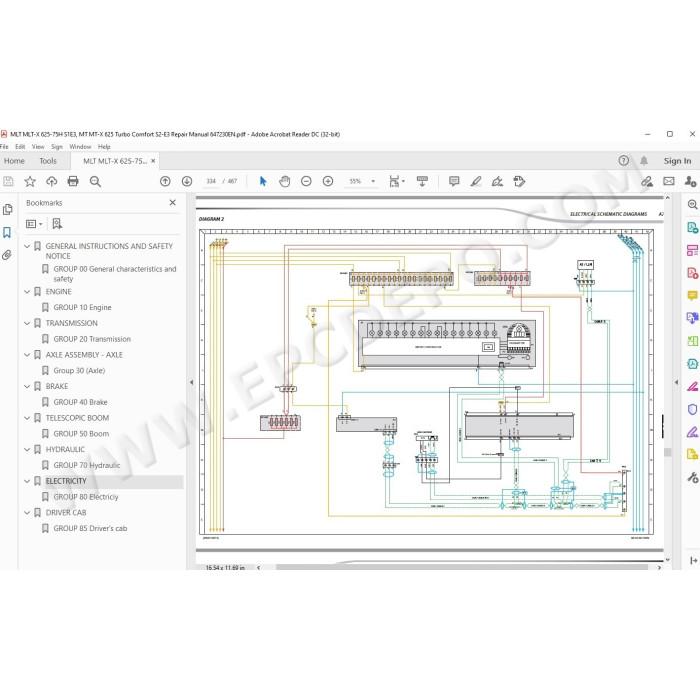Open the File menu
700x700 pixels.
click(x=4, y=146)
